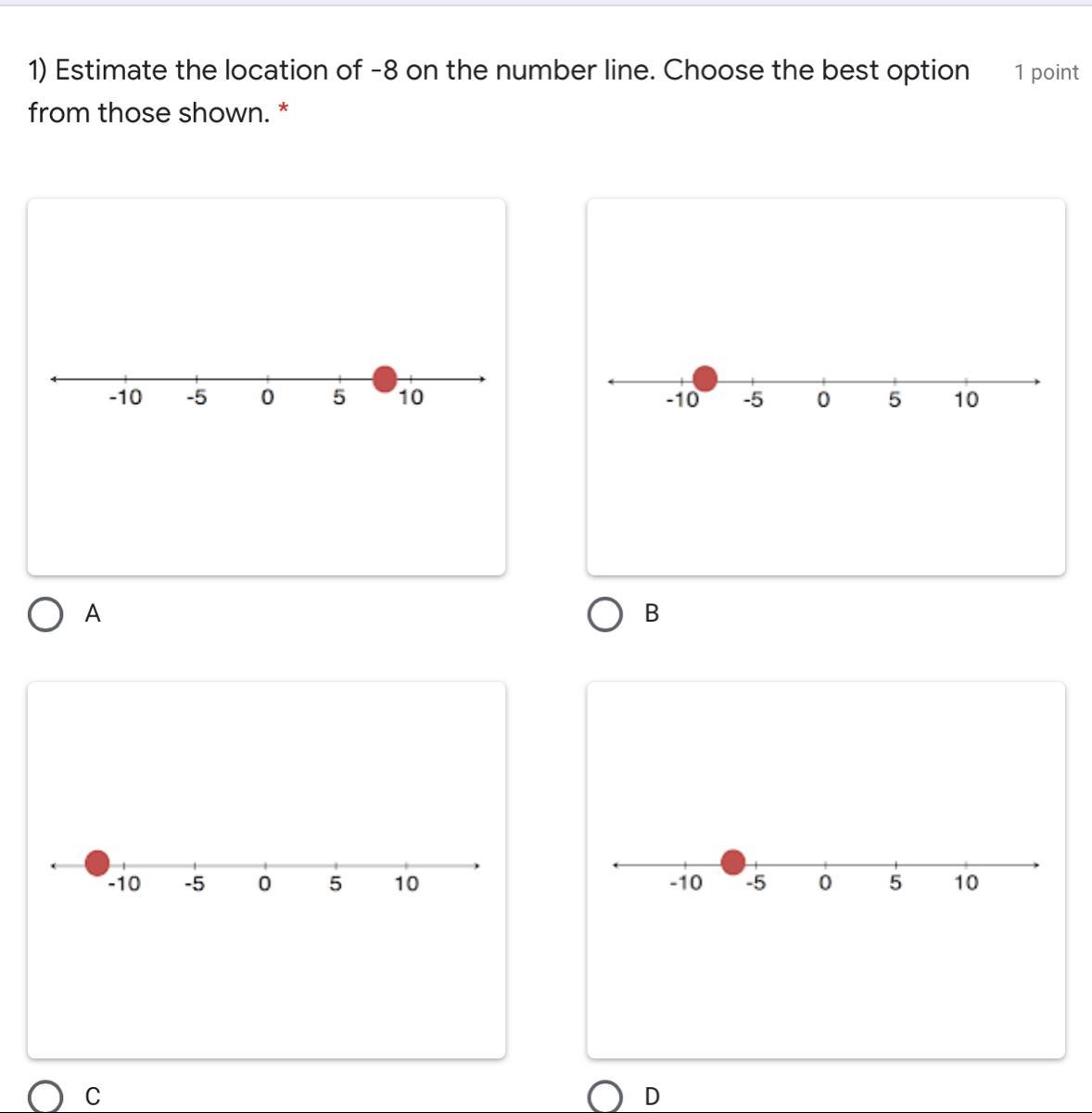This screenshot has height=1113, width=1092.
Task: Click the label letter C
Action: (x=93, y=1096)
